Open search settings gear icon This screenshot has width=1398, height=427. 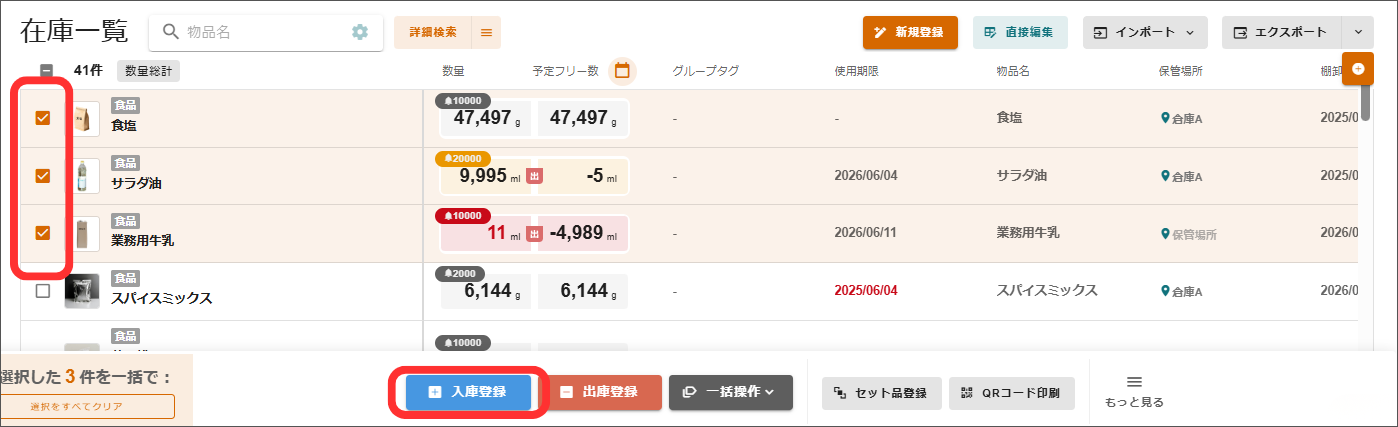tap(360, 32)
